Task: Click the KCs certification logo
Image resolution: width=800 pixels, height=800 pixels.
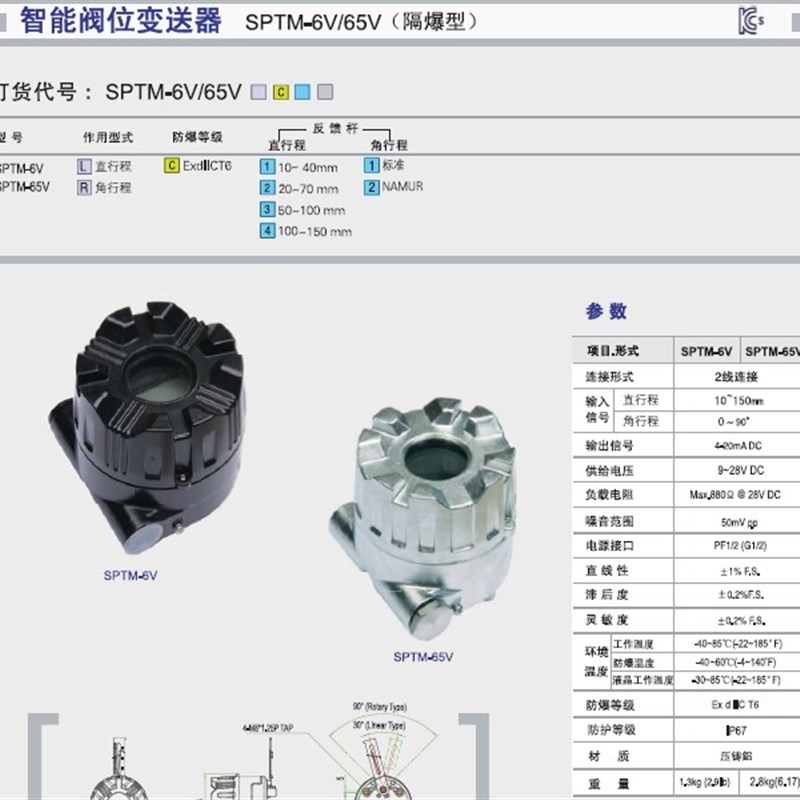Action: 751,21
